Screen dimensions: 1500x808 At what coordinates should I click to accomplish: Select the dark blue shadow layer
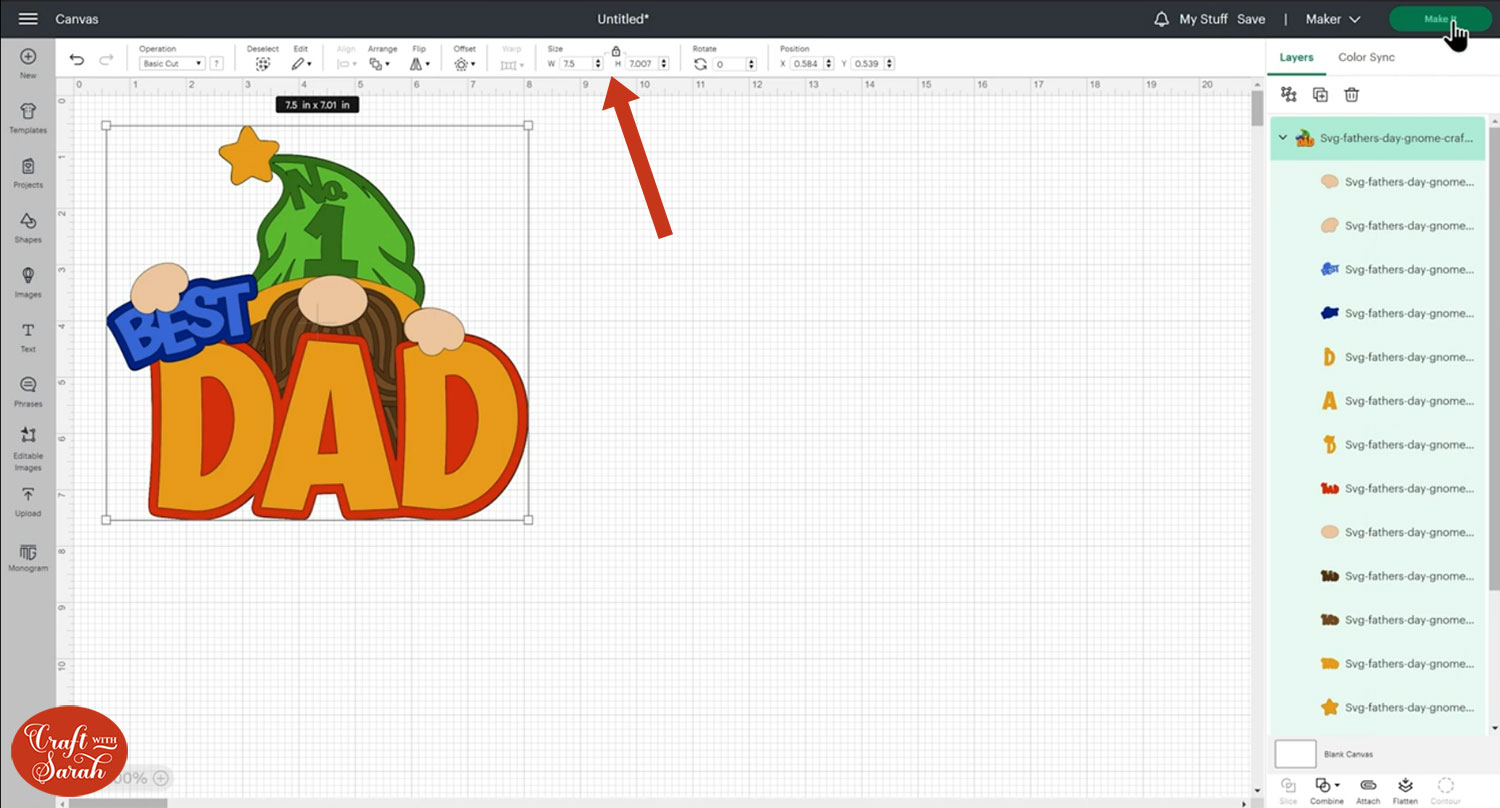(1377, 313)
